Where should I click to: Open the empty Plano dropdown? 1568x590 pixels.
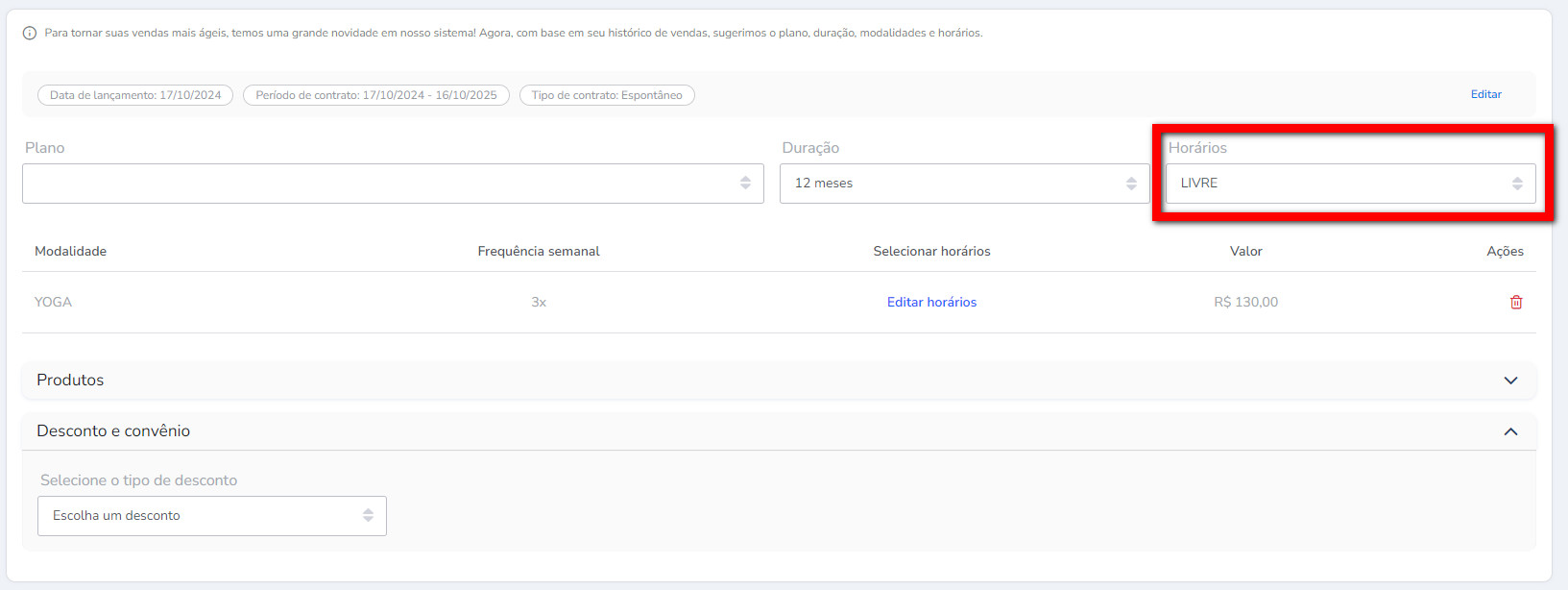click(384, 183)
